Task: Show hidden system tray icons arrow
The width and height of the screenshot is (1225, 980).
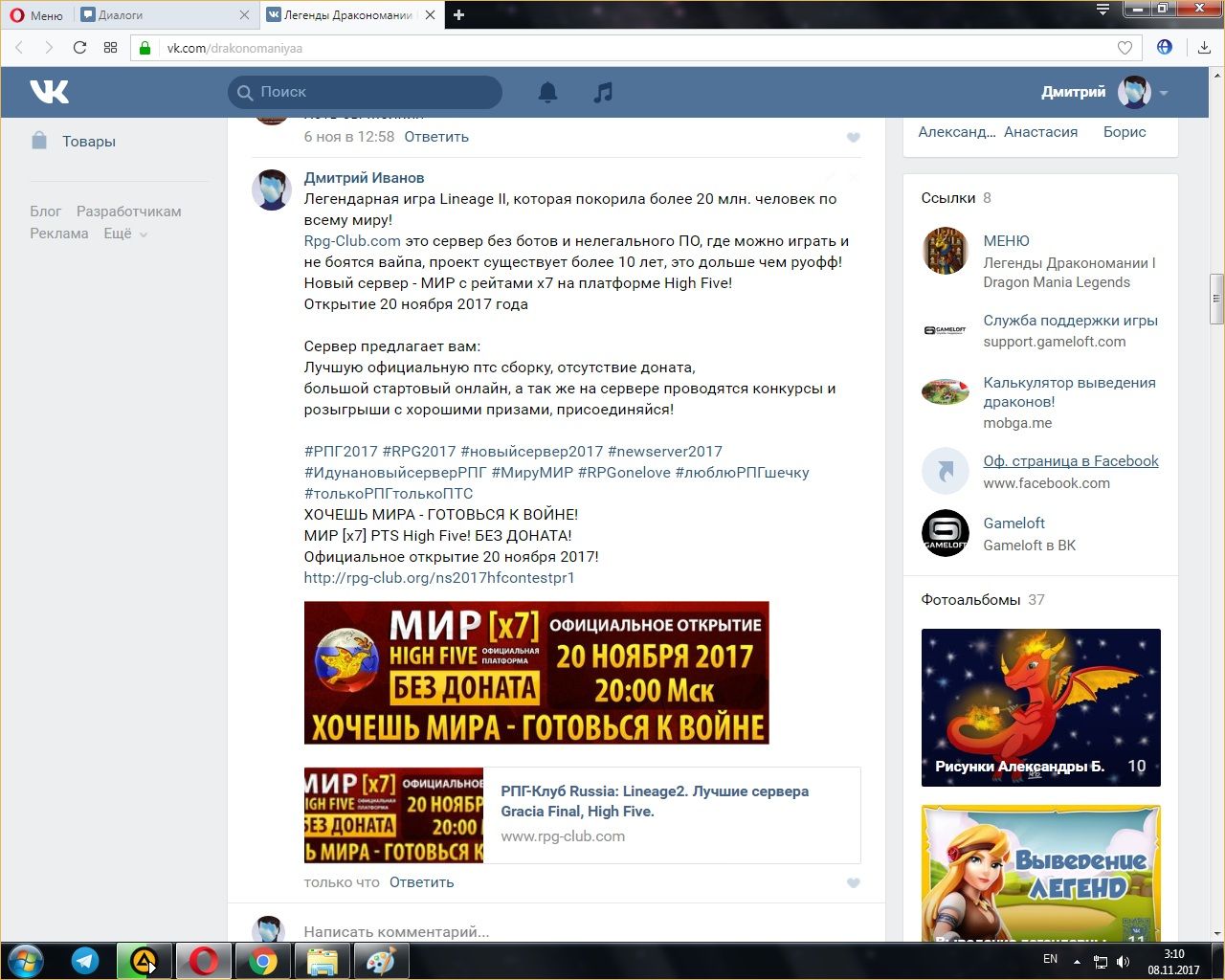Action: (1077, 960)
